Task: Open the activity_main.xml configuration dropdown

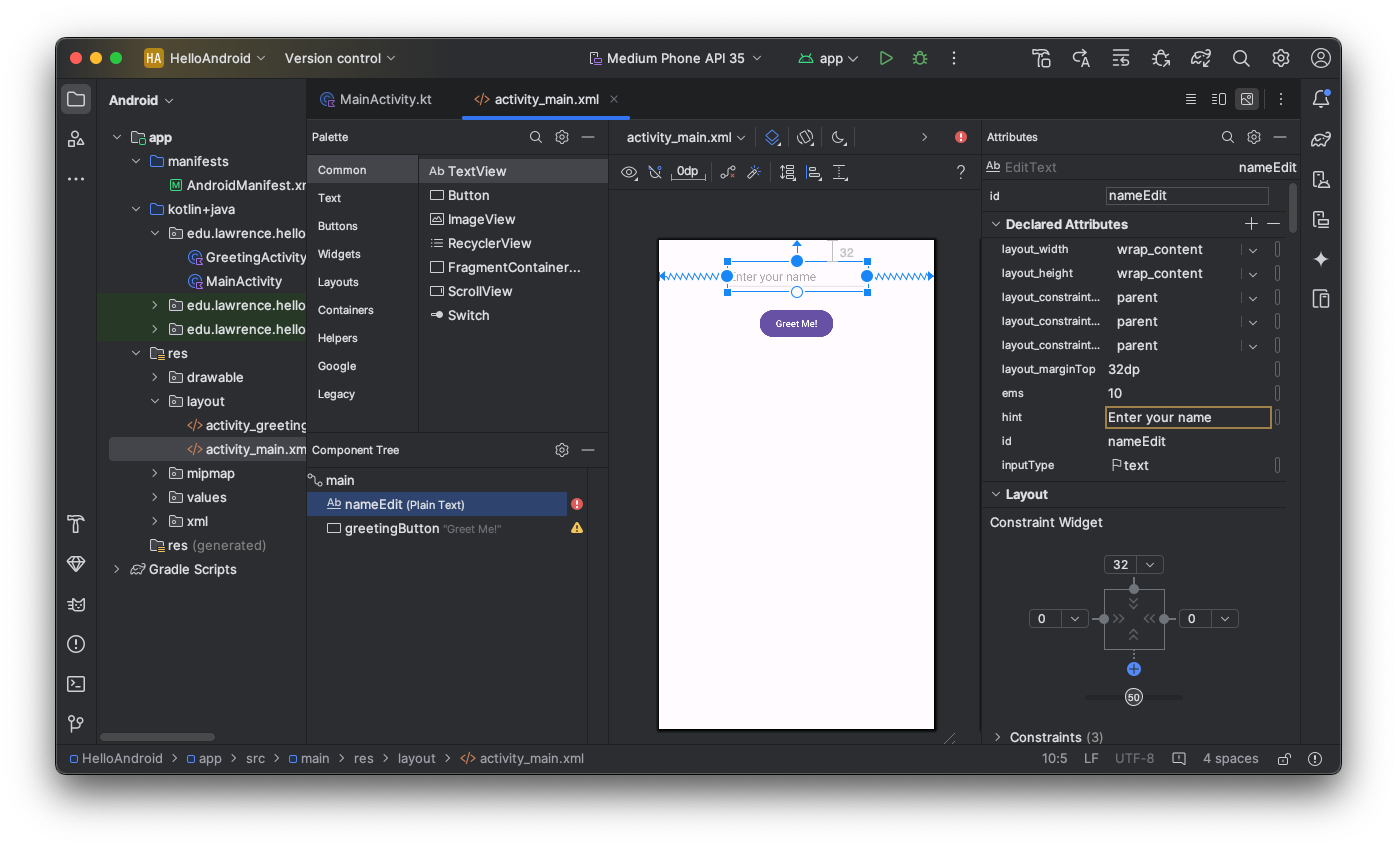Action: click(x=686, y=137)
